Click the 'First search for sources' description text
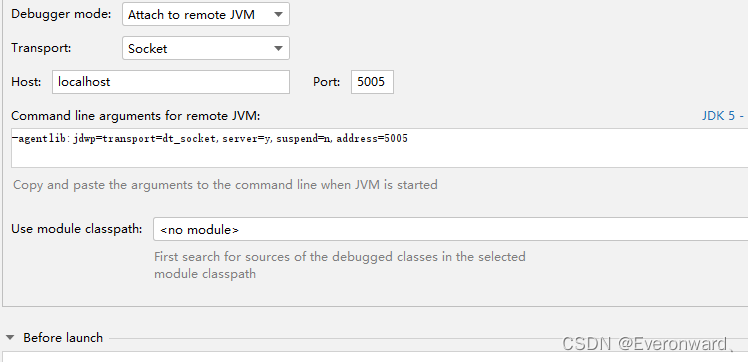The image size is (748, 362). (x=340, y=265)
